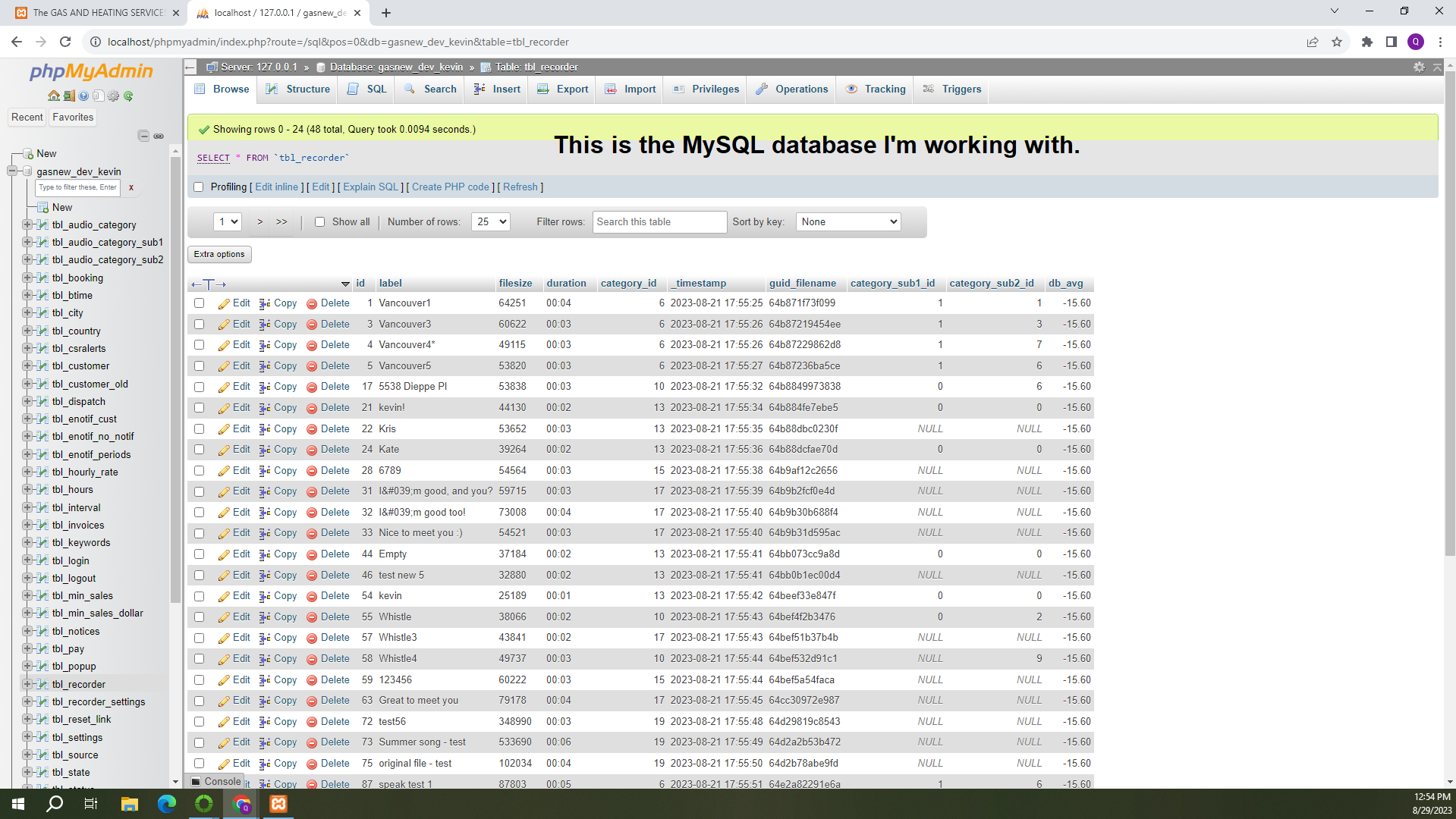
Task: Select the 5538 Dieppe Pl row checkbox
Action: (x=199, y=387)
